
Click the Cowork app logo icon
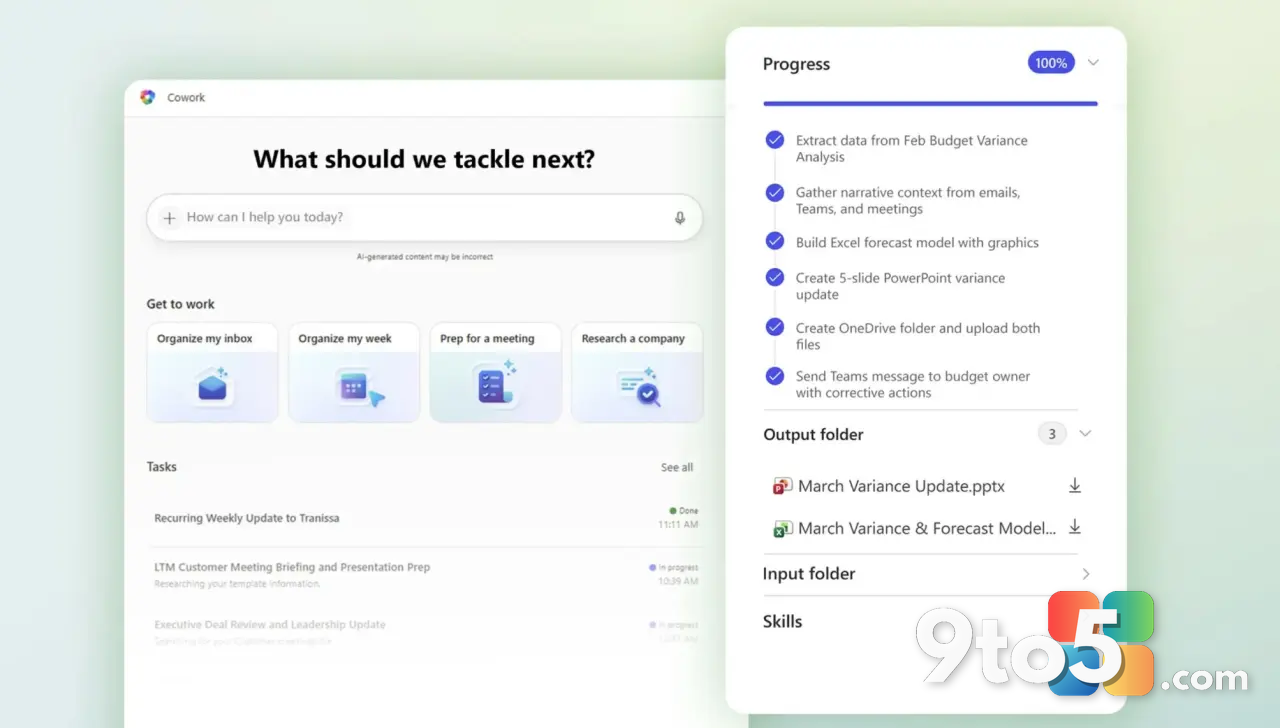(148, 97)
